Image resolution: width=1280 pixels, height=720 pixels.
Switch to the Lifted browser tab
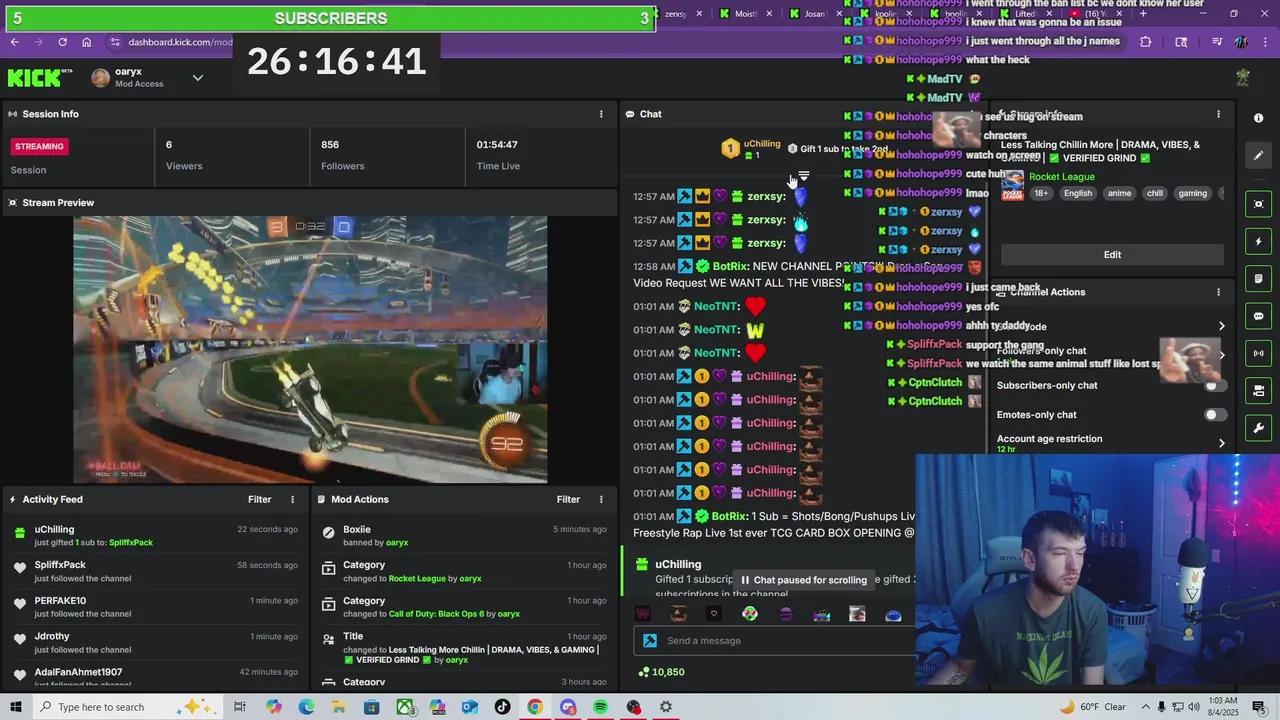(x=1026, y=14)
